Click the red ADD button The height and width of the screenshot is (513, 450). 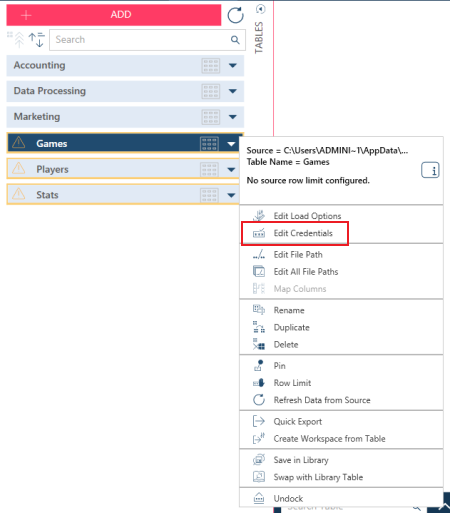114,15
